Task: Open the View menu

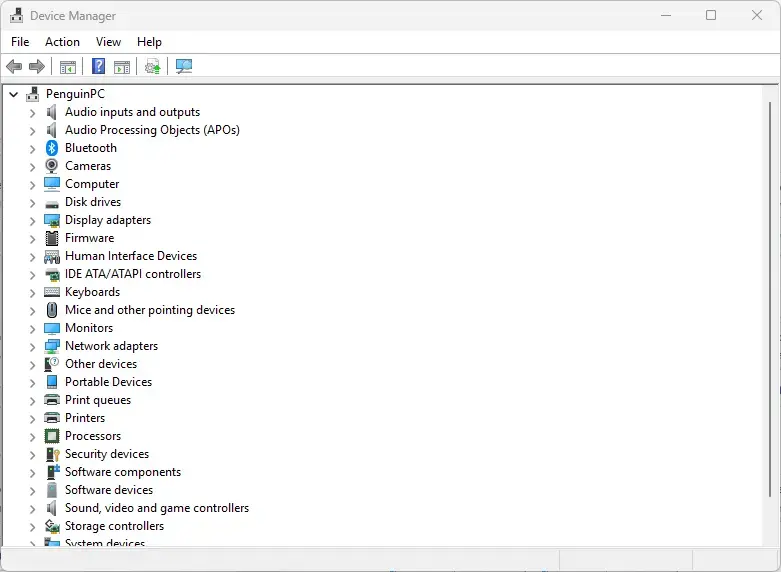Action: tap(108, 42)
